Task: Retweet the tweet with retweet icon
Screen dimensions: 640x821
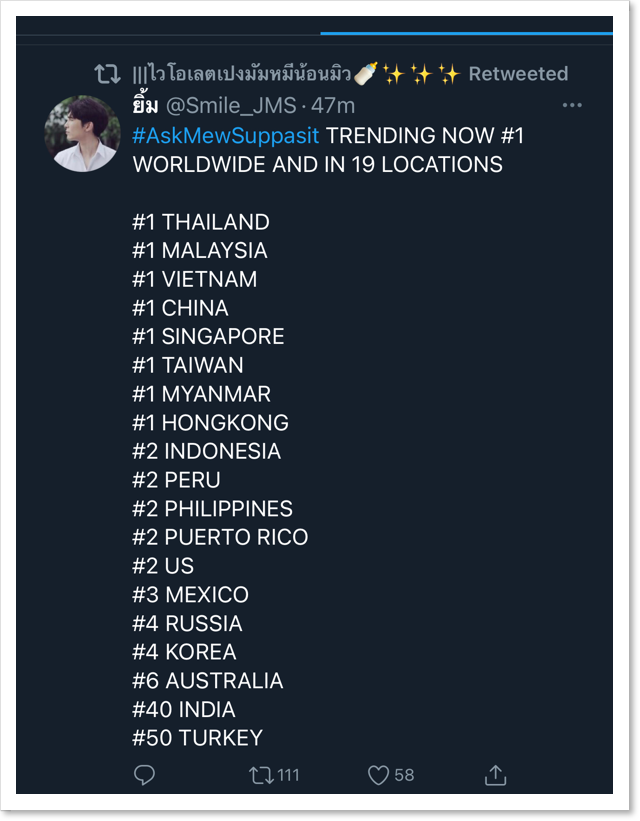Action: click(x=261, y=775)
